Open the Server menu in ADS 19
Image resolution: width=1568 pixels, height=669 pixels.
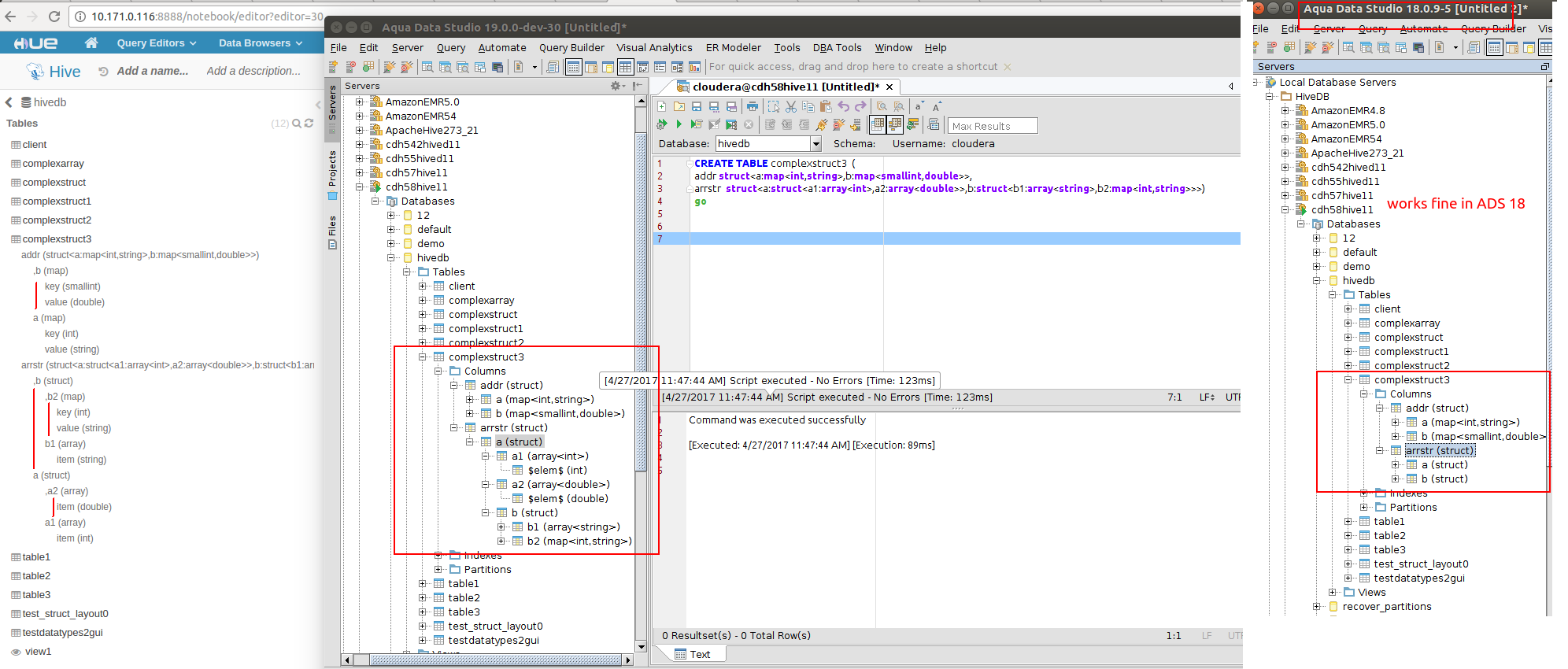point(407,48)
